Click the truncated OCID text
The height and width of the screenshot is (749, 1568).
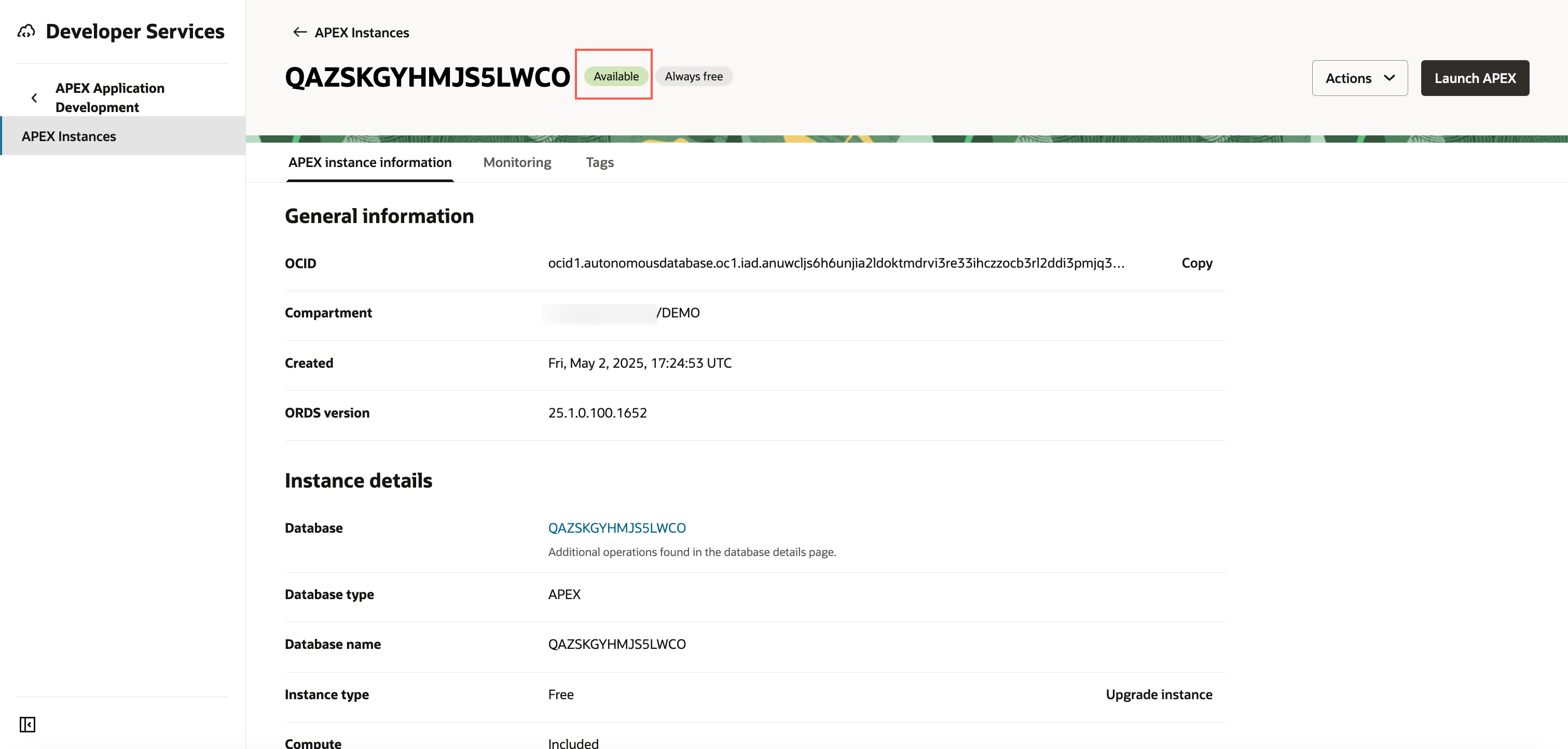[x=836, y=263]
